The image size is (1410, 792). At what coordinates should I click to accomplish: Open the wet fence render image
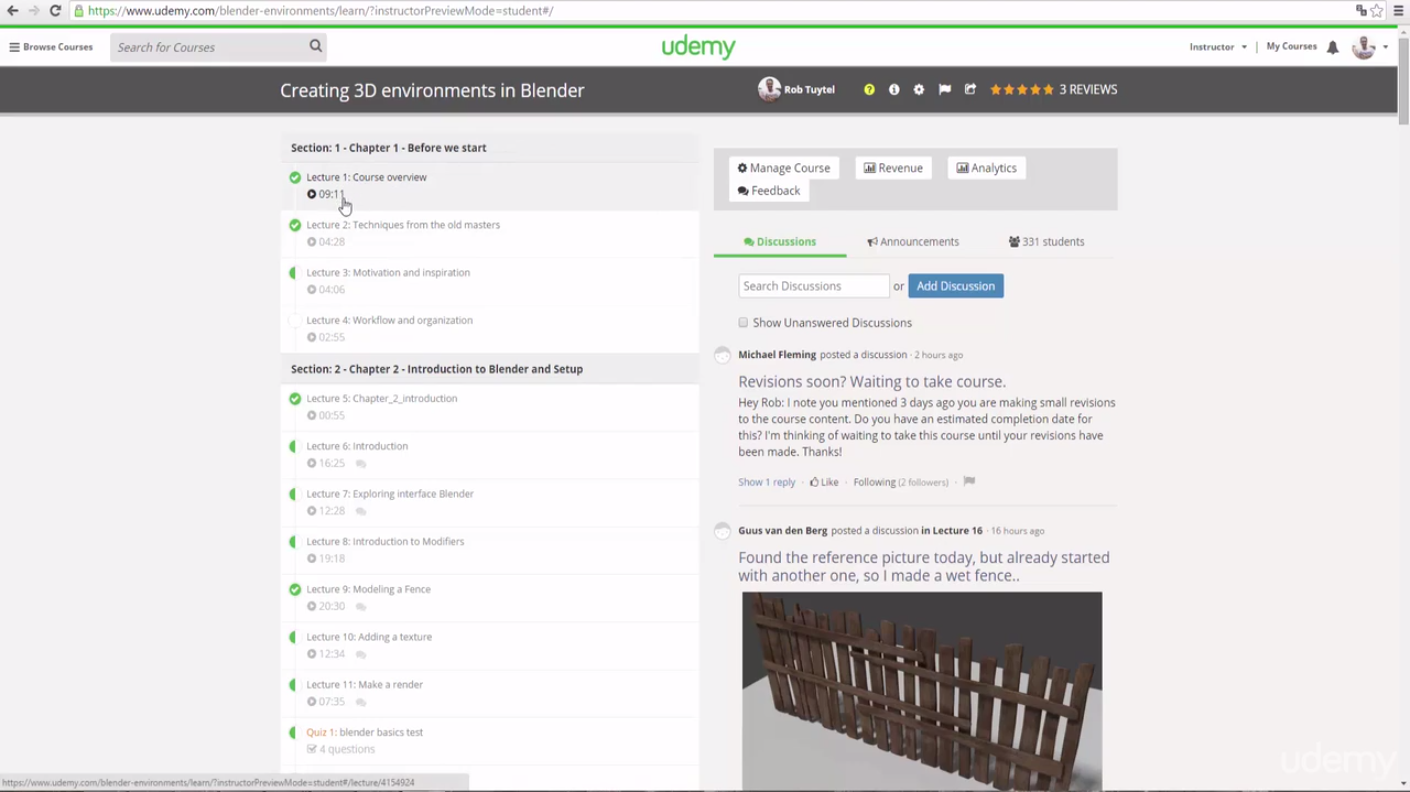pos(922,691)
